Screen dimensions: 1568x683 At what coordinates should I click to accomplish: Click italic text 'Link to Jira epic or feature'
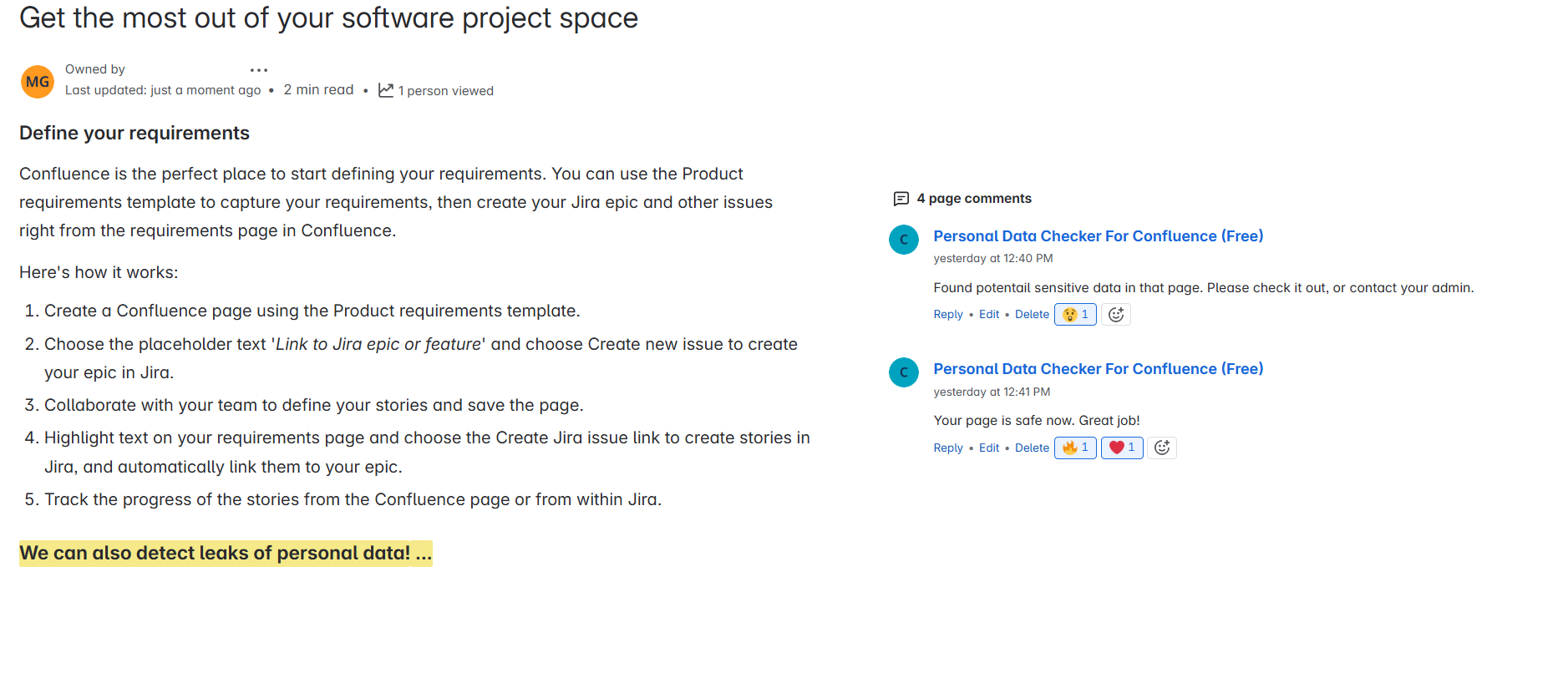point(378,345)
